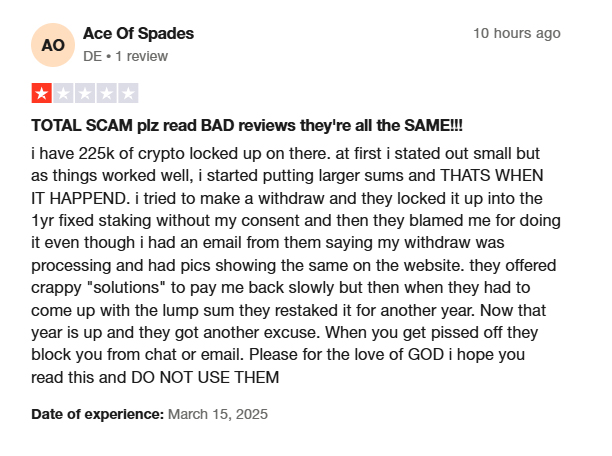Viewport: 612px width, 456px height.
Task: Click the third gray rating star
Action: coord(85,93)
